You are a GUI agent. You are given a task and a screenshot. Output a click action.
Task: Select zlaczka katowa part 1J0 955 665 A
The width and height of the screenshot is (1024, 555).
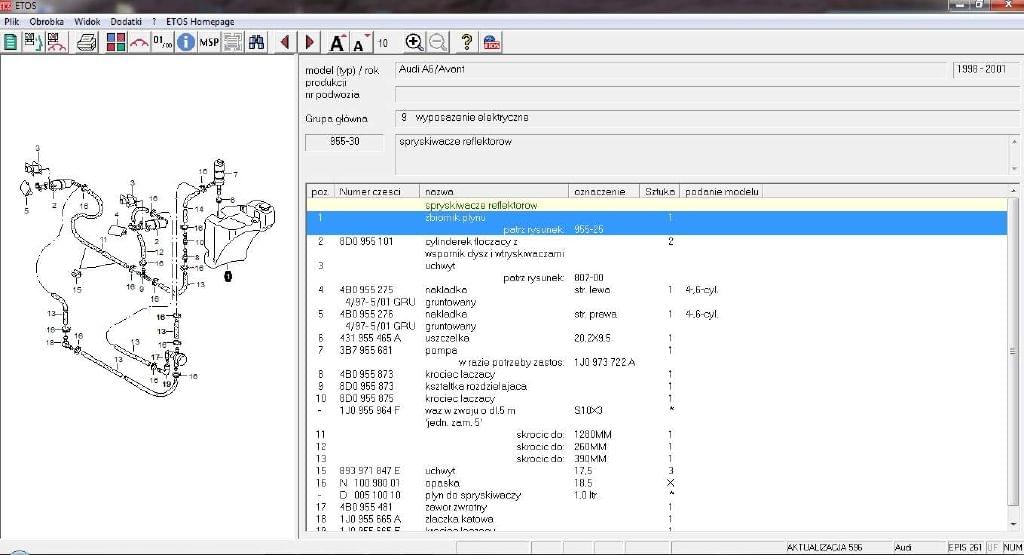(x=370, y=519)
